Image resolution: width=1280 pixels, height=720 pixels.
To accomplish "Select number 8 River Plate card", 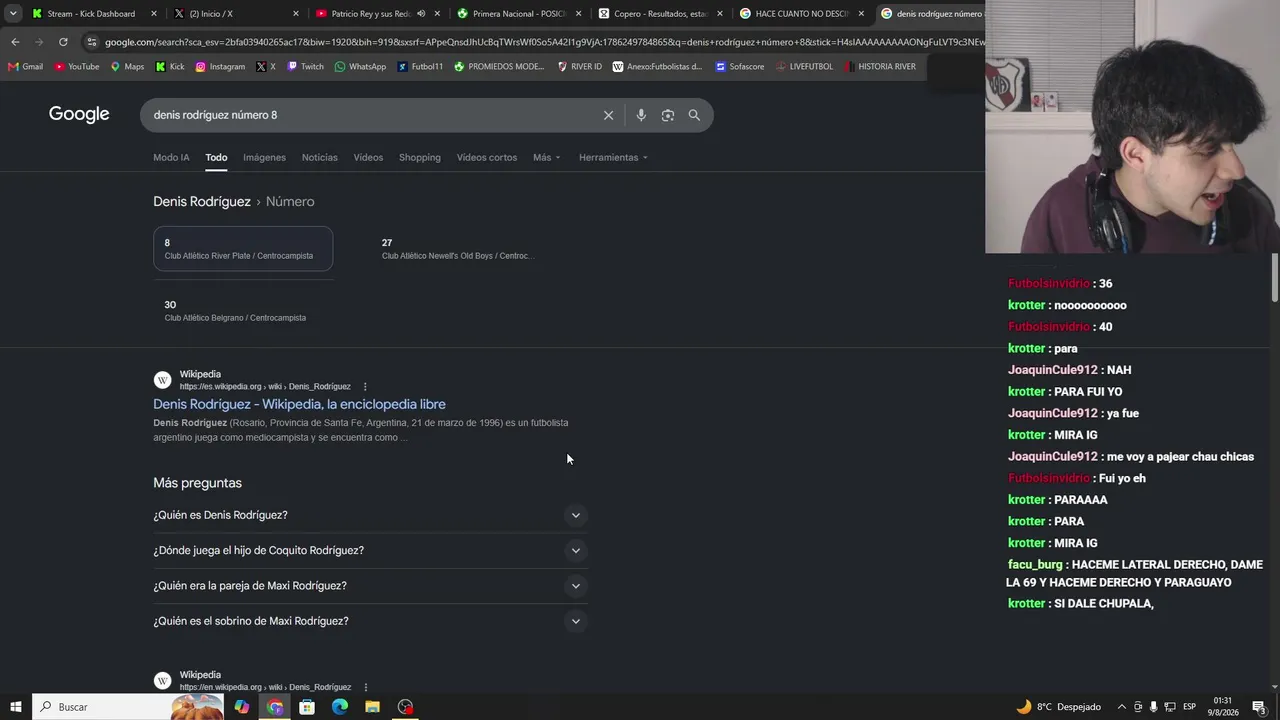I will [x=243, y=249].
